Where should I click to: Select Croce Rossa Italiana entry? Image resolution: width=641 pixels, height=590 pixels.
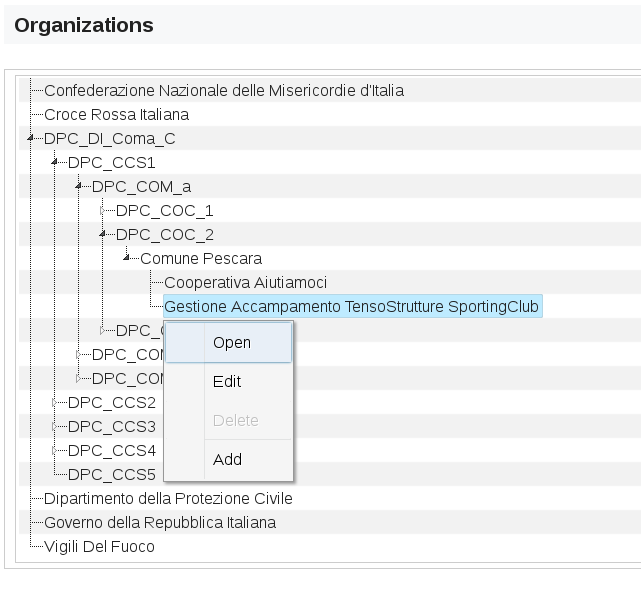click(x=116, y=115)
